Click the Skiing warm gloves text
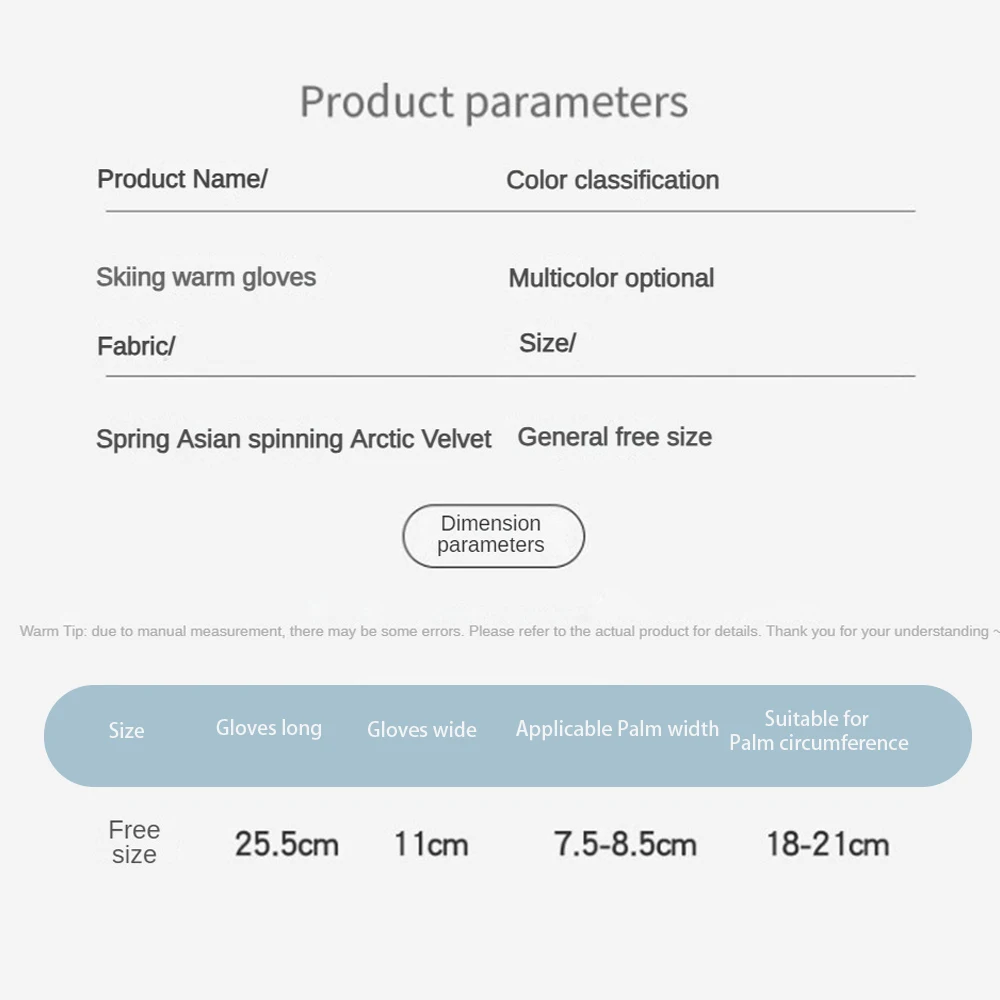This screenshot has height=1000, width=1000. click(206, 277)
